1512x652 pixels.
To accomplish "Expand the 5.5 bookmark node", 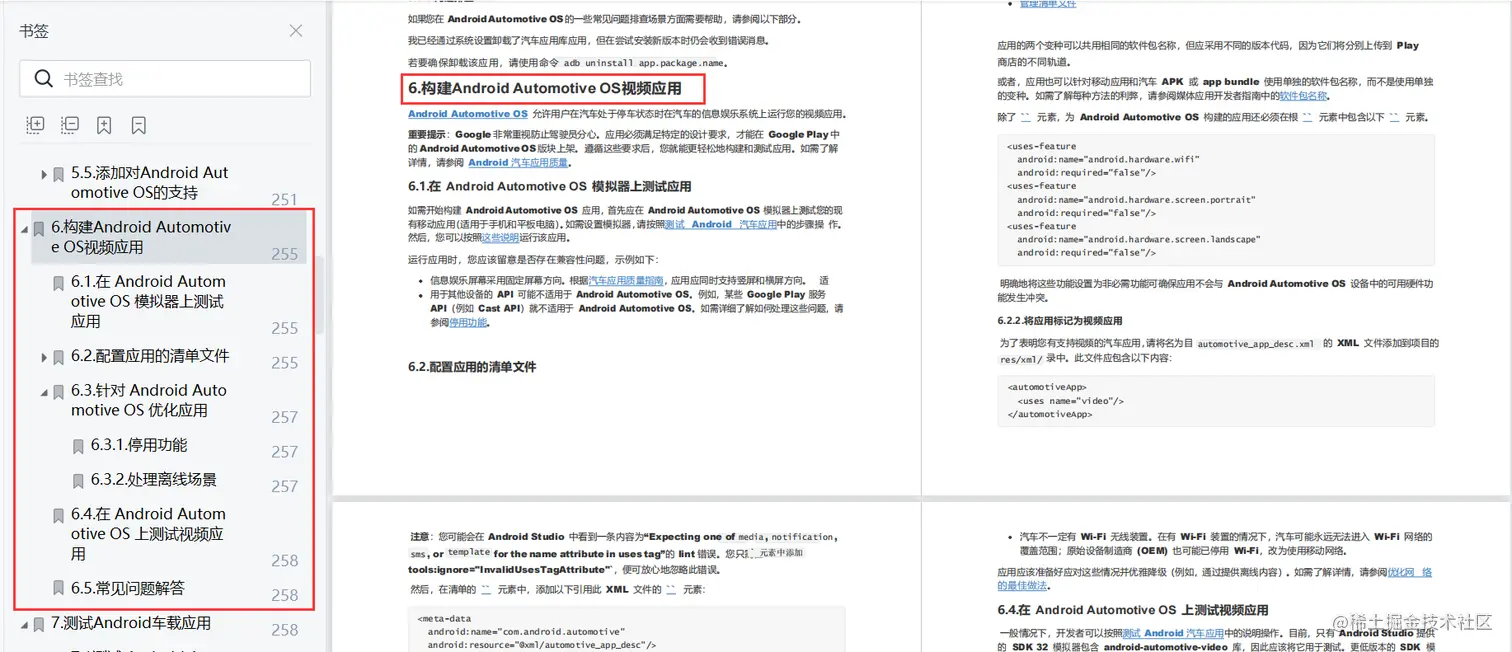I will click(44, 174).
